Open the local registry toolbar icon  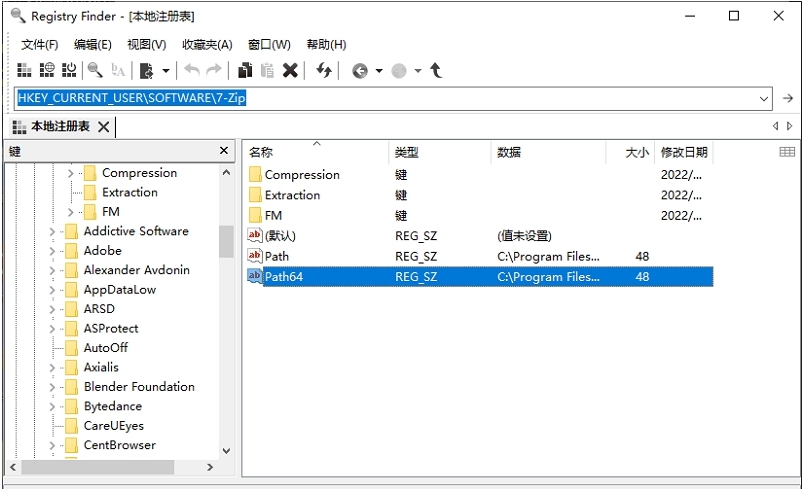coord(24,70)
